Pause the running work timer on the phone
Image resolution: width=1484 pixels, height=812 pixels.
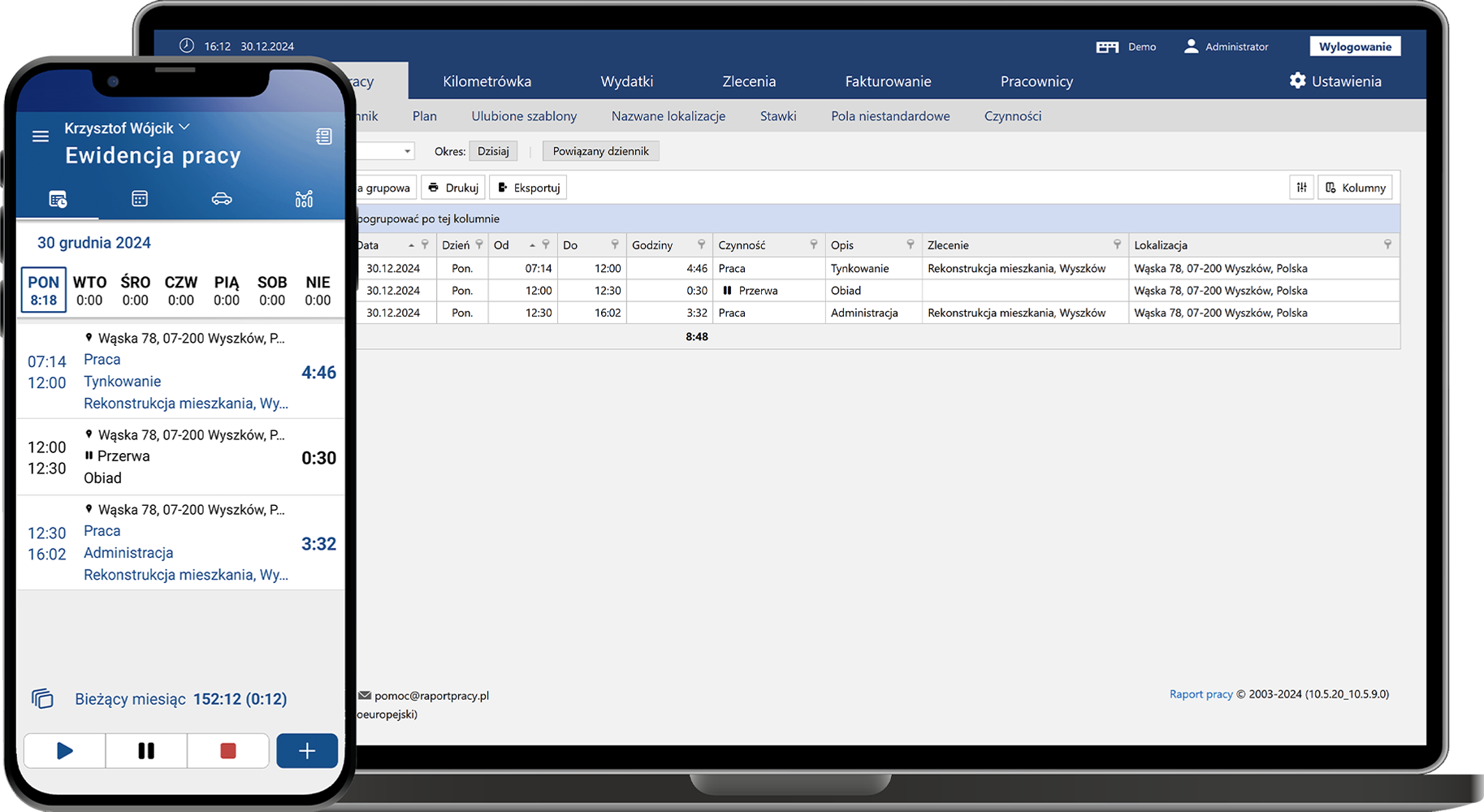pyautogui.click(x=145, y=750)
